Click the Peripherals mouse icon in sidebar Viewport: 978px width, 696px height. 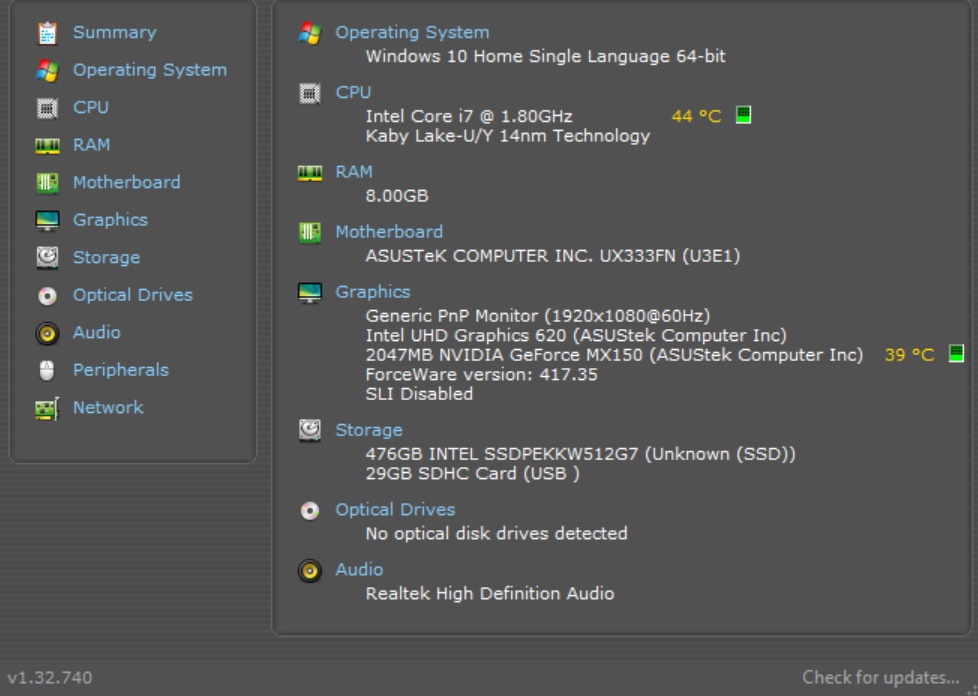(47, 371)
